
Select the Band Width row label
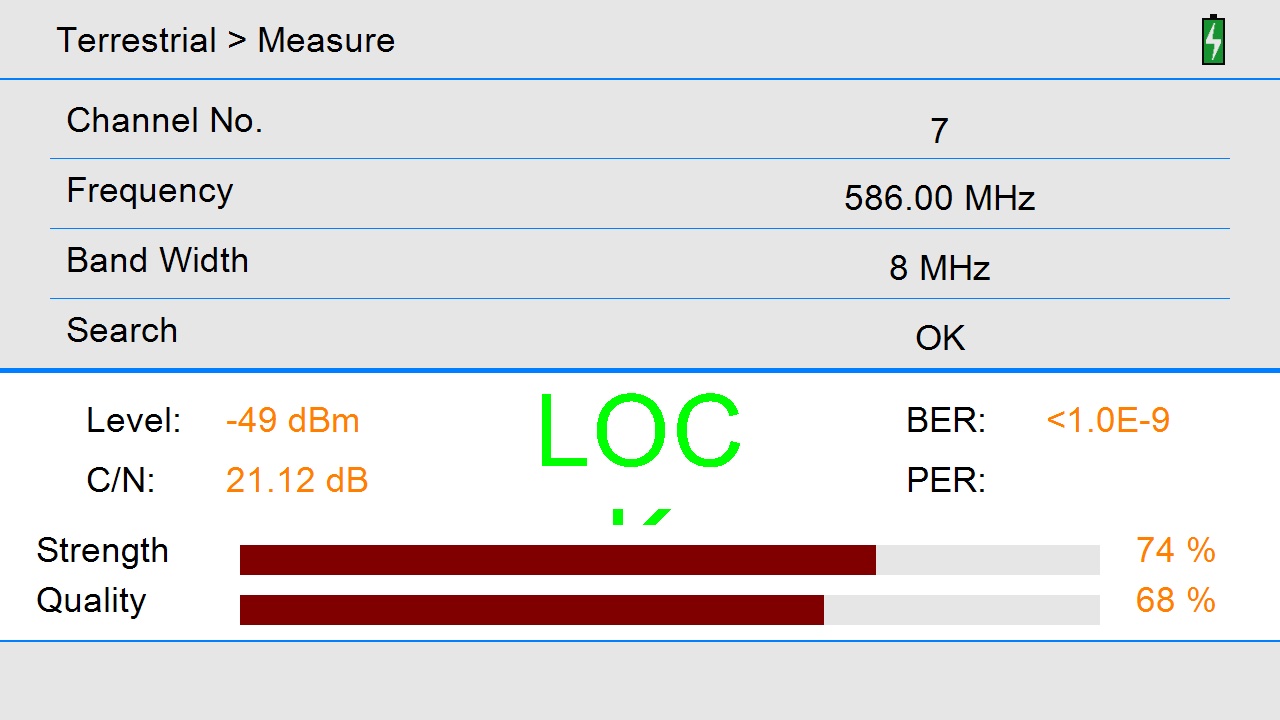point(157,261)
